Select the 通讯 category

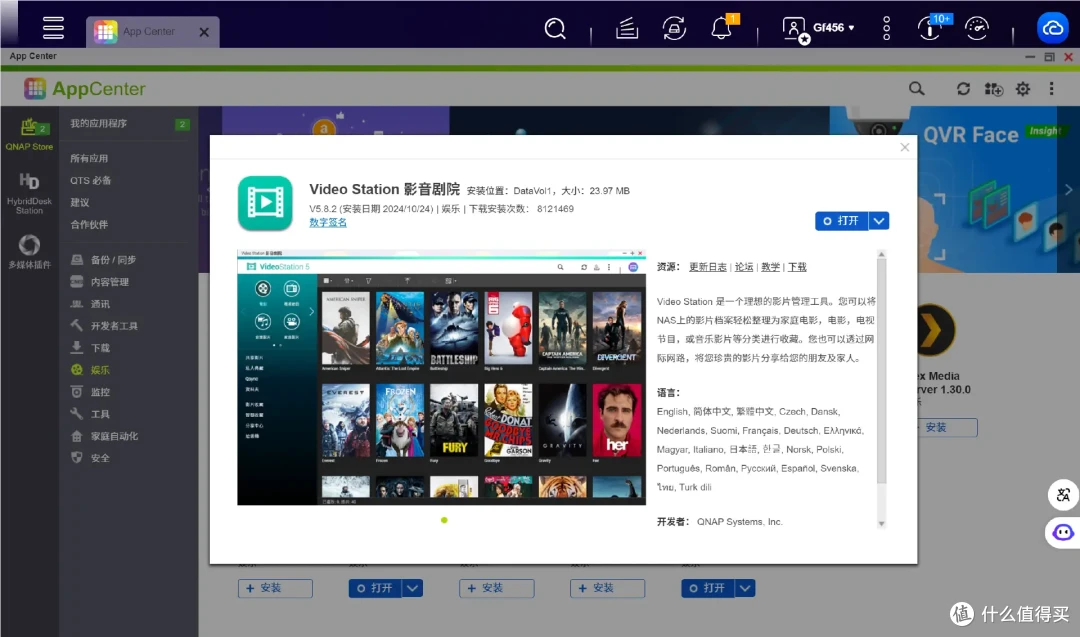pos(90,304)
